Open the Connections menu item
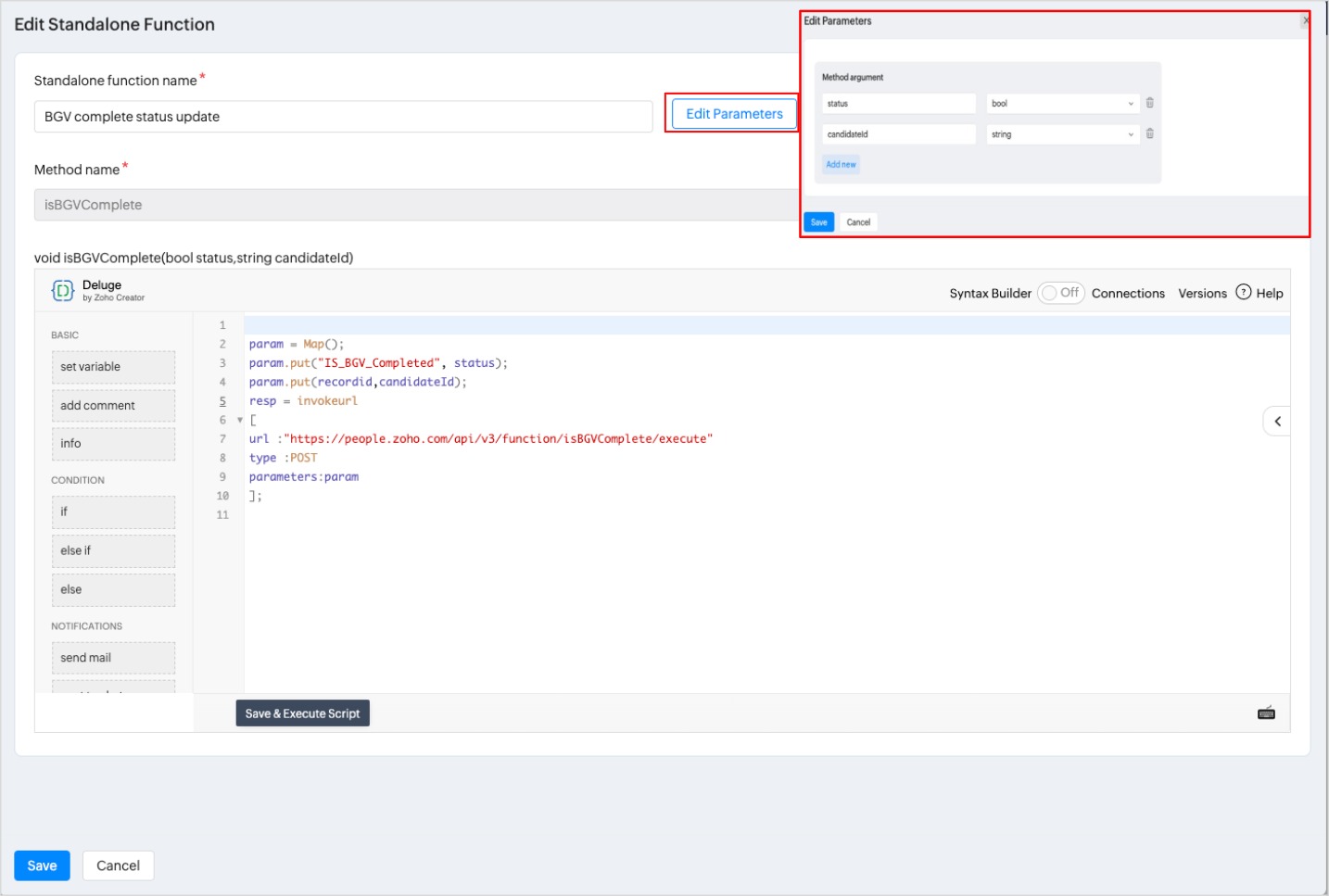 click(x=1128, y=294)
